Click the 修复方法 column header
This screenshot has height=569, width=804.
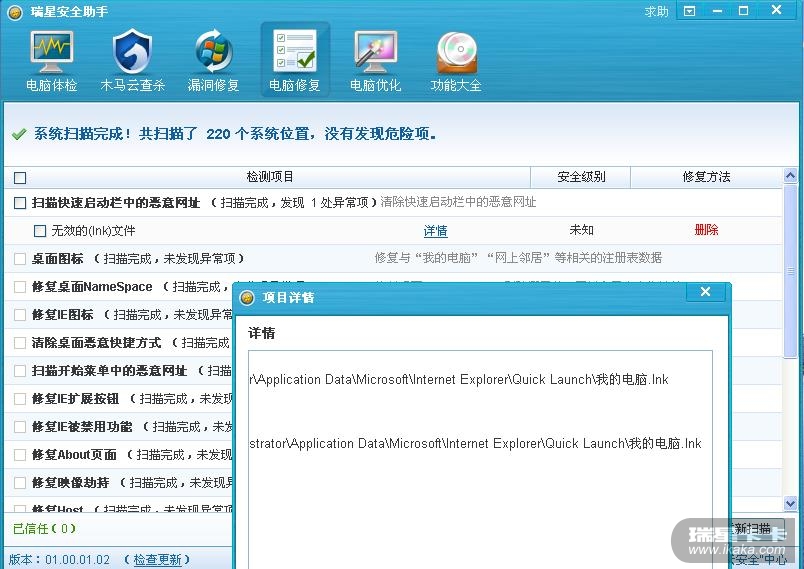(706, 177)
